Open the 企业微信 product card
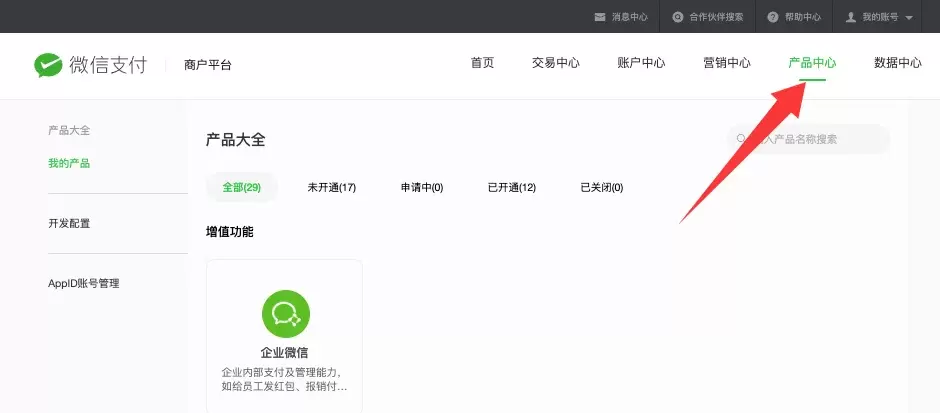The width and height of the screenshot is (940, 413). [x=284, y=336]
